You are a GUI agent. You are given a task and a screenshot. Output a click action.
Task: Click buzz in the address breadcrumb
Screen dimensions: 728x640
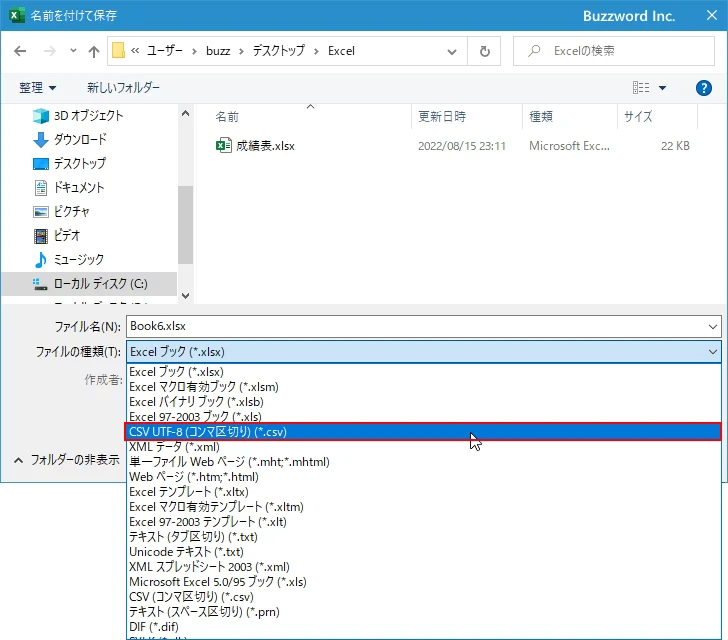point(218,51)
